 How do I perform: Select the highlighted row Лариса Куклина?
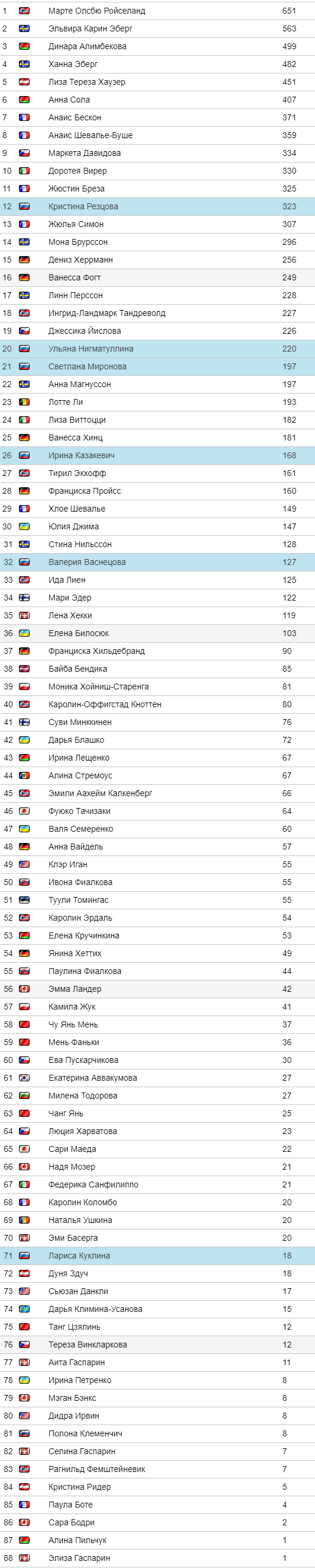pyautogui.click(x=157, y=1255)
